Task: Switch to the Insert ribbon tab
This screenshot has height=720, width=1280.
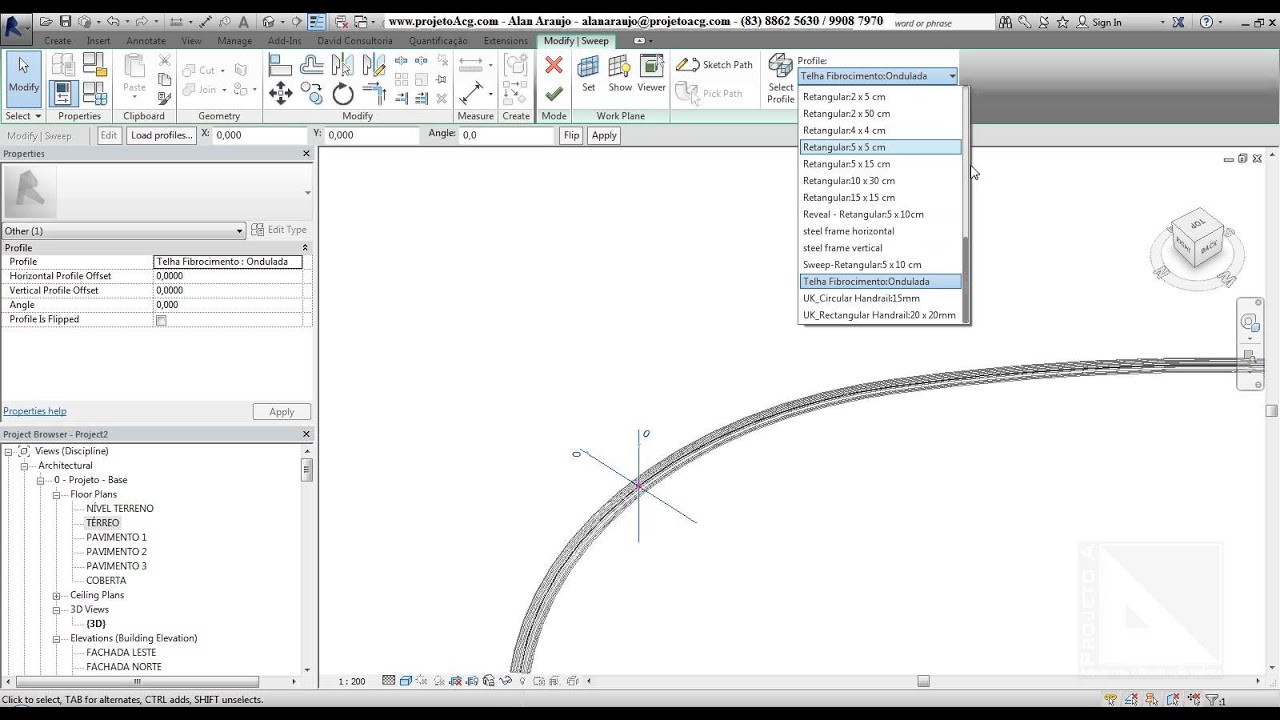Action: click(98, 41)
